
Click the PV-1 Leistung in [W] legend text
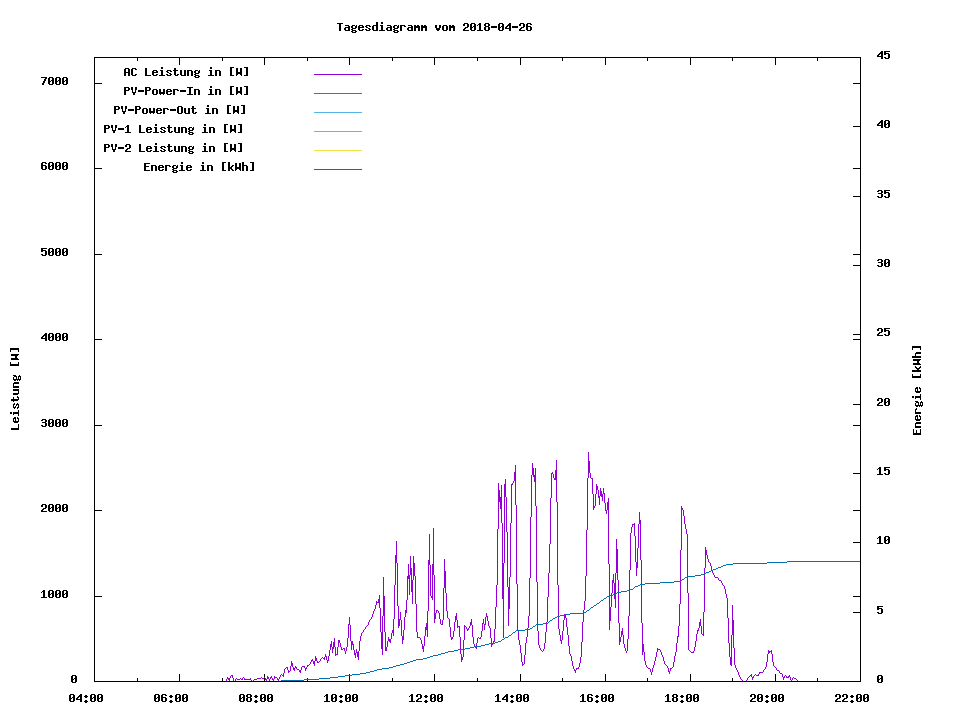click(173, 129)
